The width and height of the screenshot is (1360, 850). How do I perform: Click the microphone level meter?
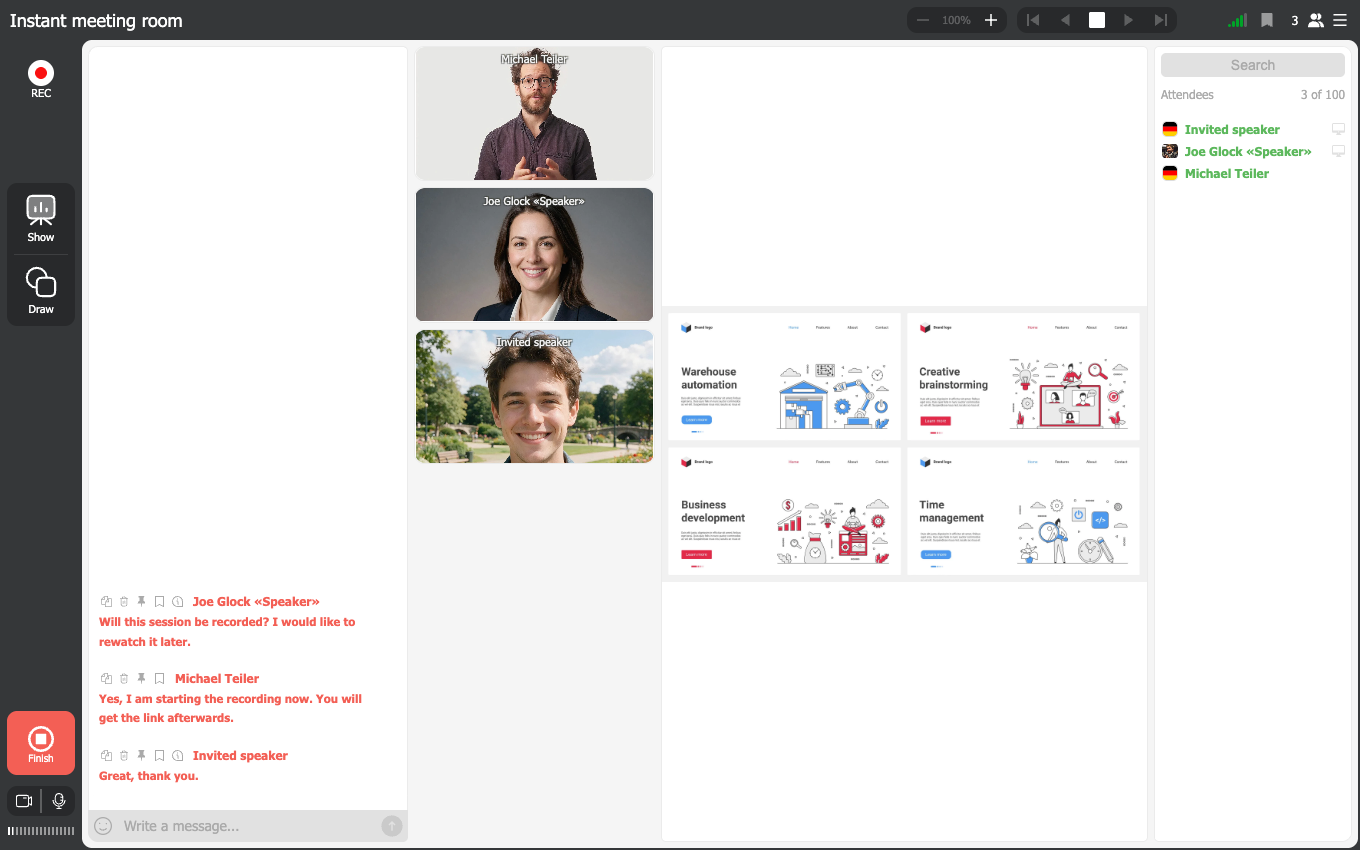point(41,831)
